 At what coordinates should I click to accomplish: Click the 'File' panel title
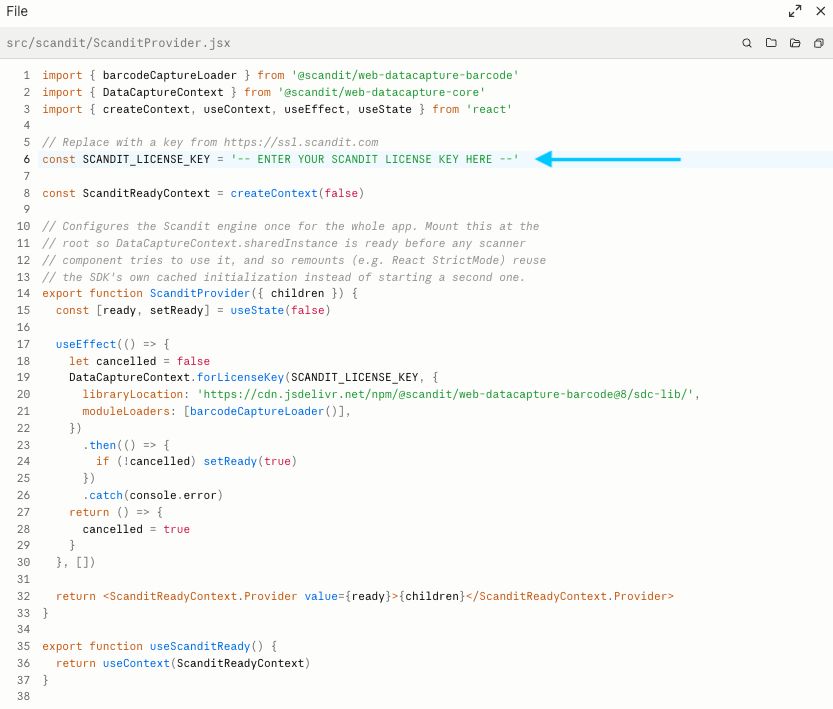click(17, 11)
